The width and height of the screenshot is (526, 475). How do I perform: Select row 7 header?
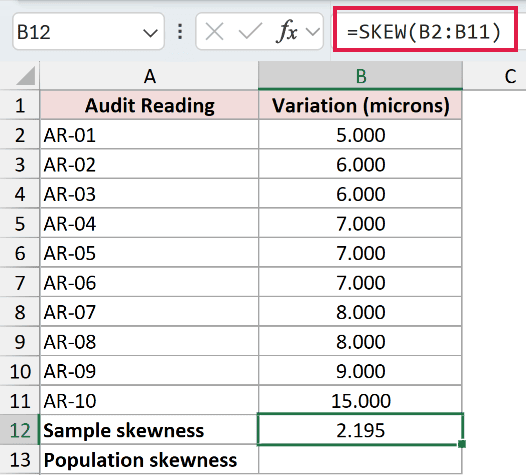coord(20,282)
